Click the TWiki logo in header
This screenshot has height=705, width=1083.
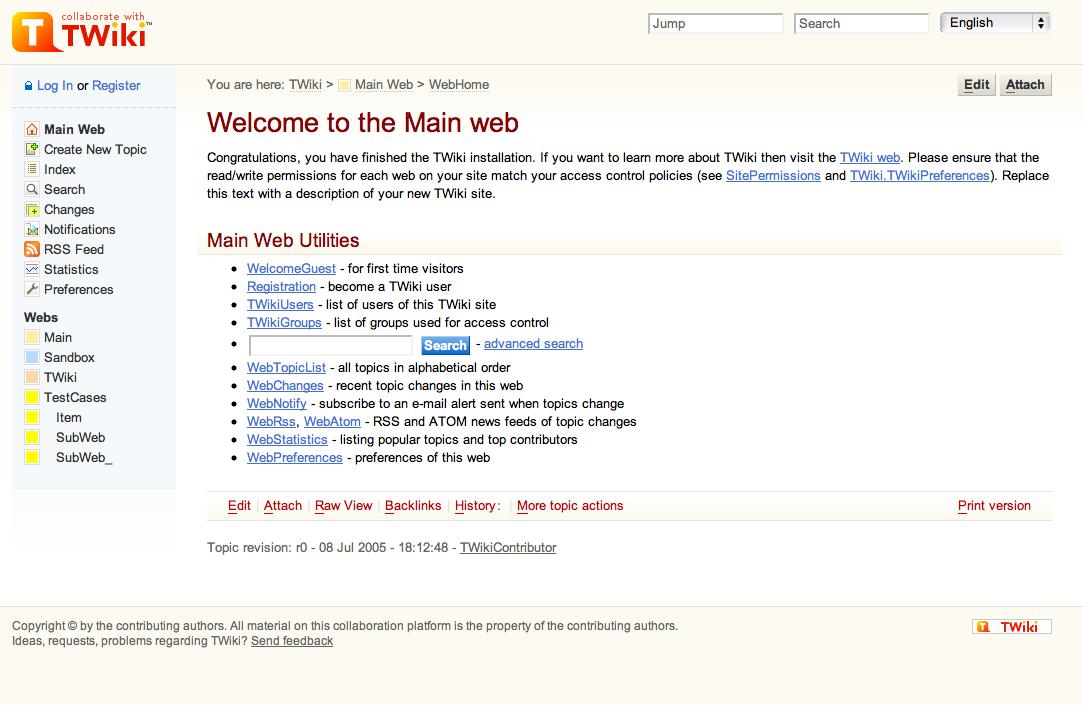click(x=80, y=31)
